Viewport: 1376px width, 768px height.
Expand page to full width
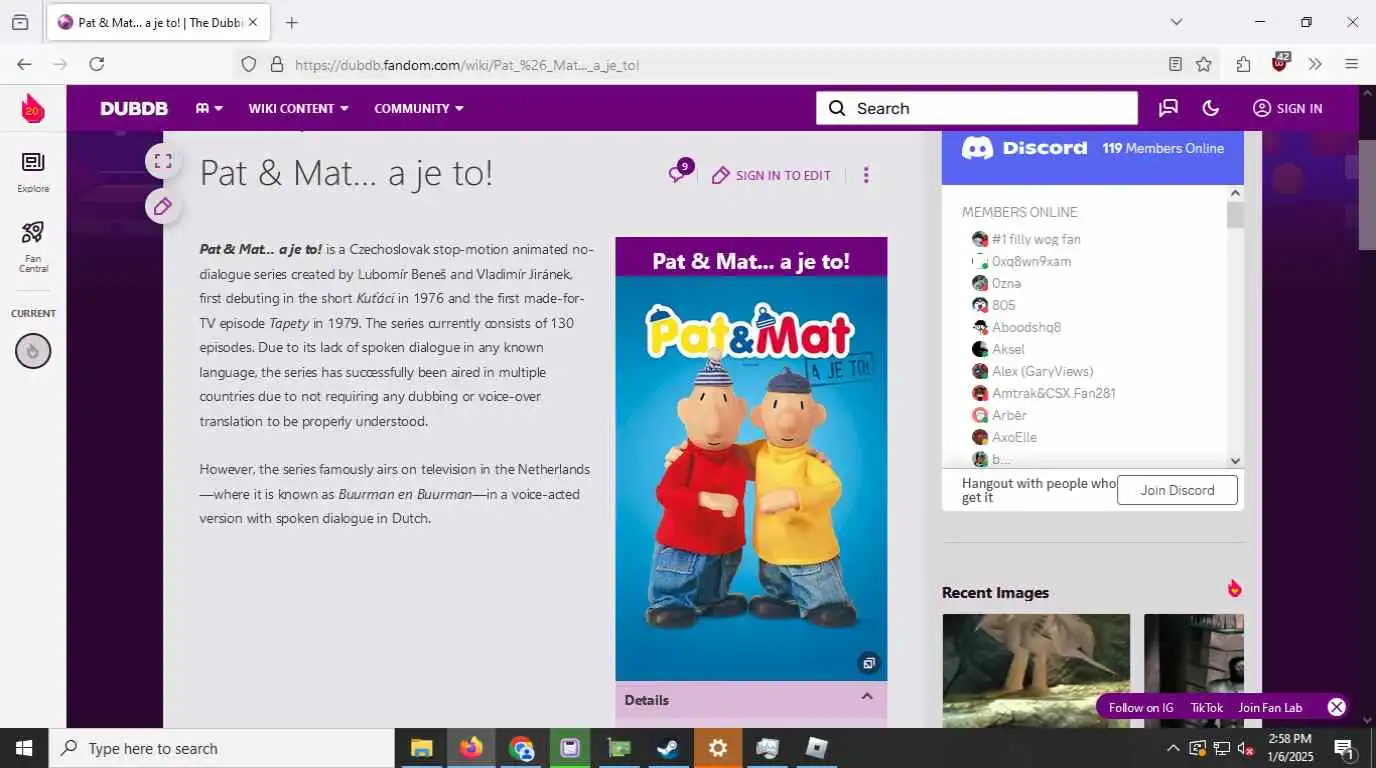[163, 161]
